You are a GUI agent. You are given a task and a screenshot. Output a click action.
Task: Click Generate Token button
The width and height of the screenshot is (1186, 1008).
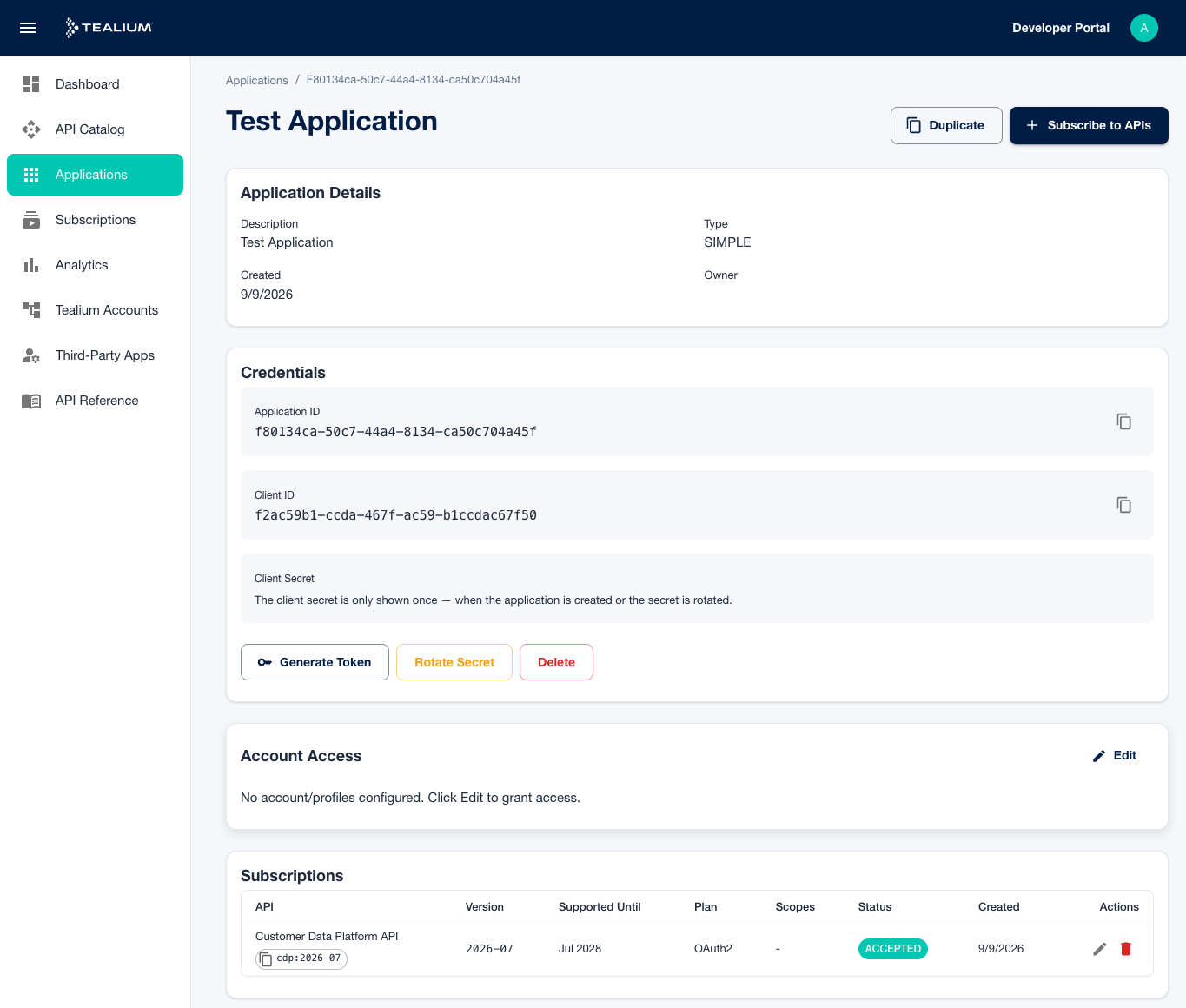(x=315, y=662)
